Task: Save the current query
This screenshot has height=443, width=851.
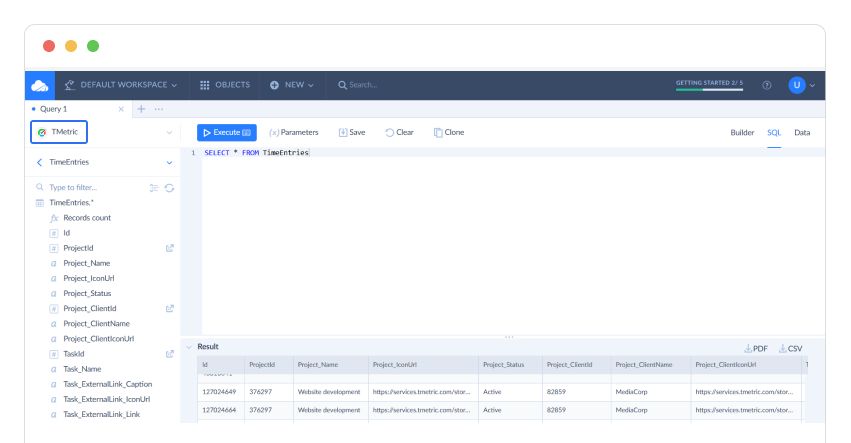Action: (352, 132)
